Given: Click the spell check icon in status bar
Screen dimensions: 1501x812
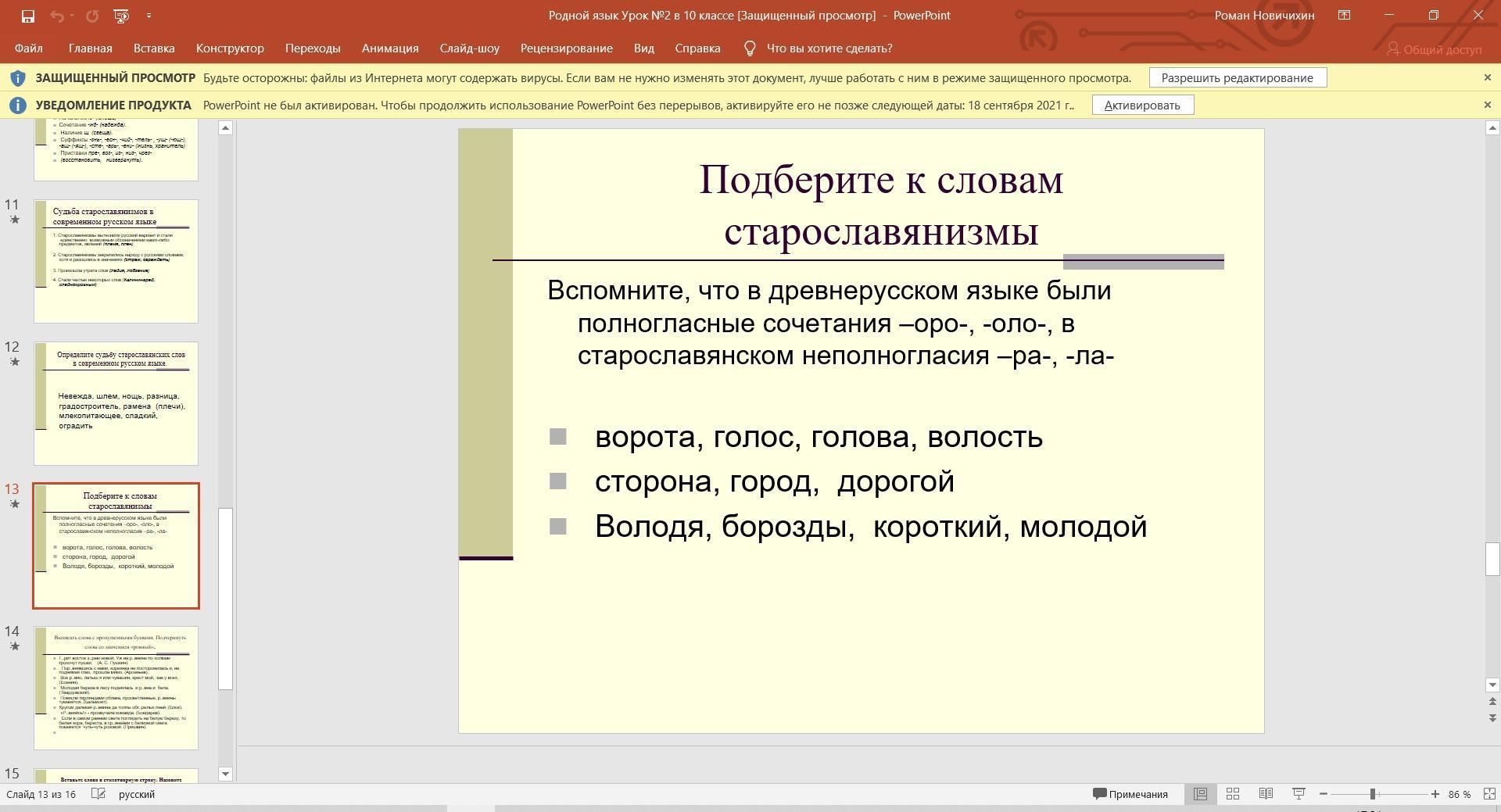Looking at the screenshot, I should (x=99, y=794).
